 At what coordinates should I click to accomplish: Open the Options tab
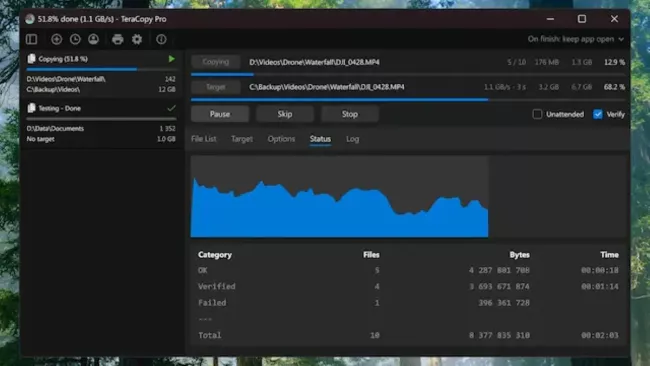click(x=281, y=139)
